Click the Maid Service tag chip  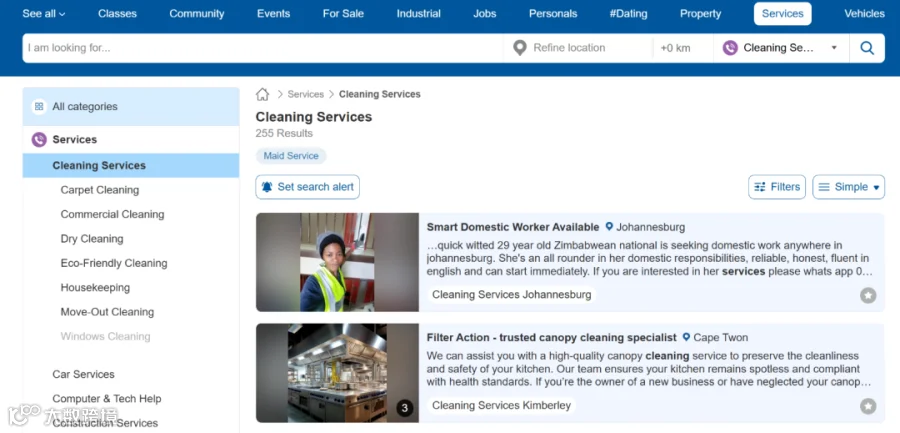pos(291,156)
